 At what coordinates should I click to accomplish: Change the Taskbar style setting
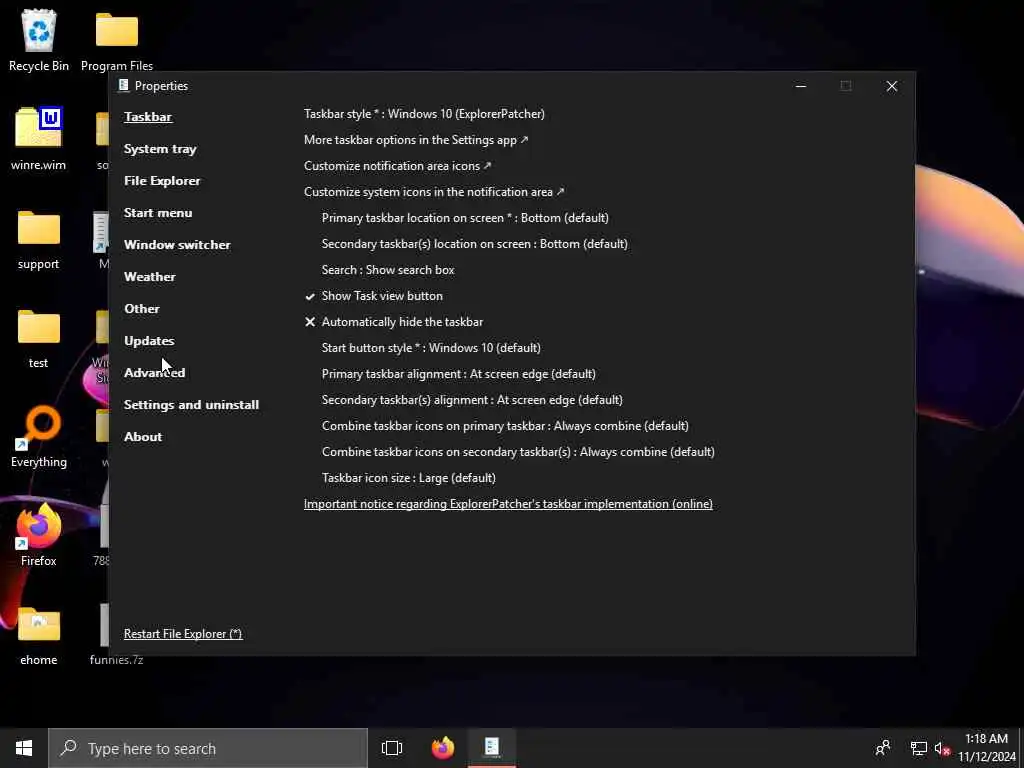tap(424, 114)
